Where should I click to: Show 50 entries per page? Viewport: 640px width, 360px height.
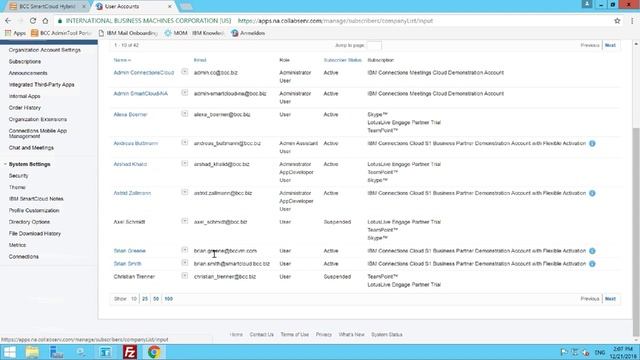(156, 299)
